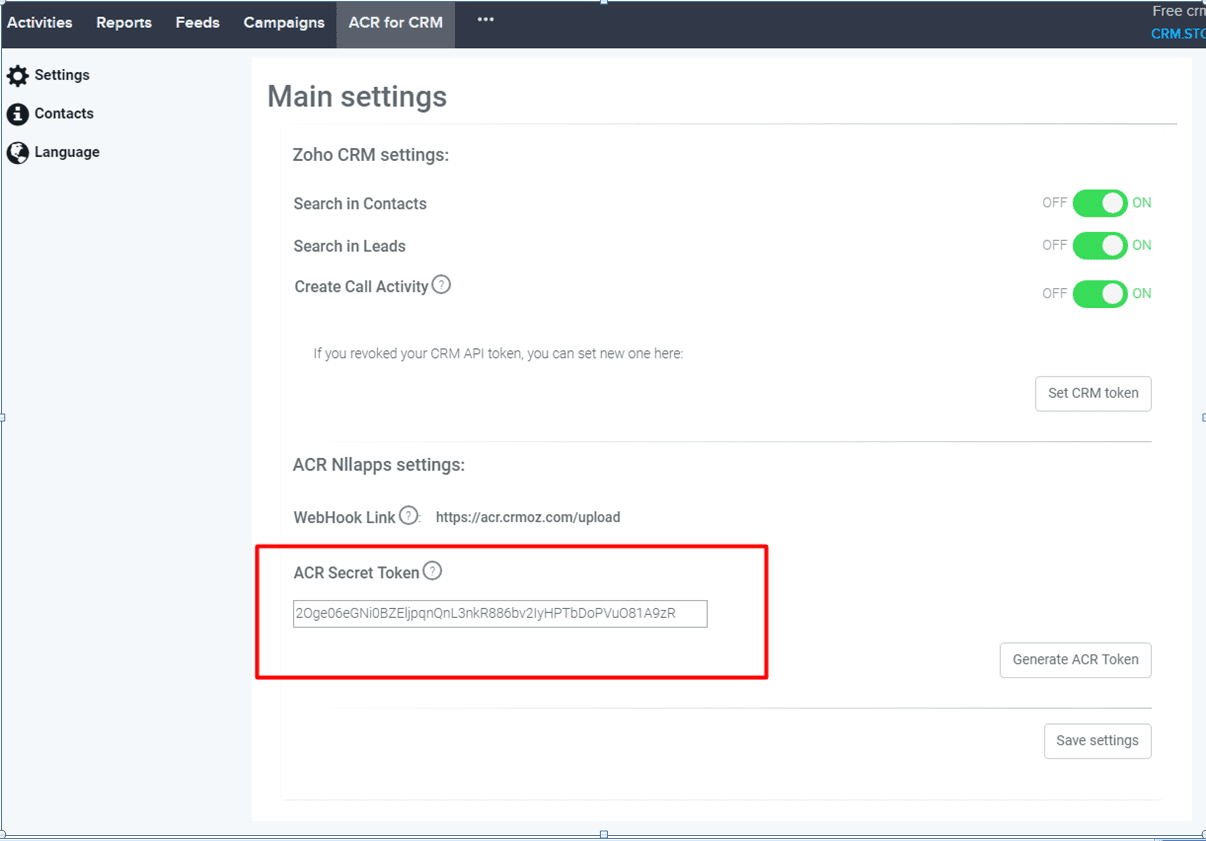Switch to the Reports tab
Screen dimensions: 1206x841
(x=124, y=23)
